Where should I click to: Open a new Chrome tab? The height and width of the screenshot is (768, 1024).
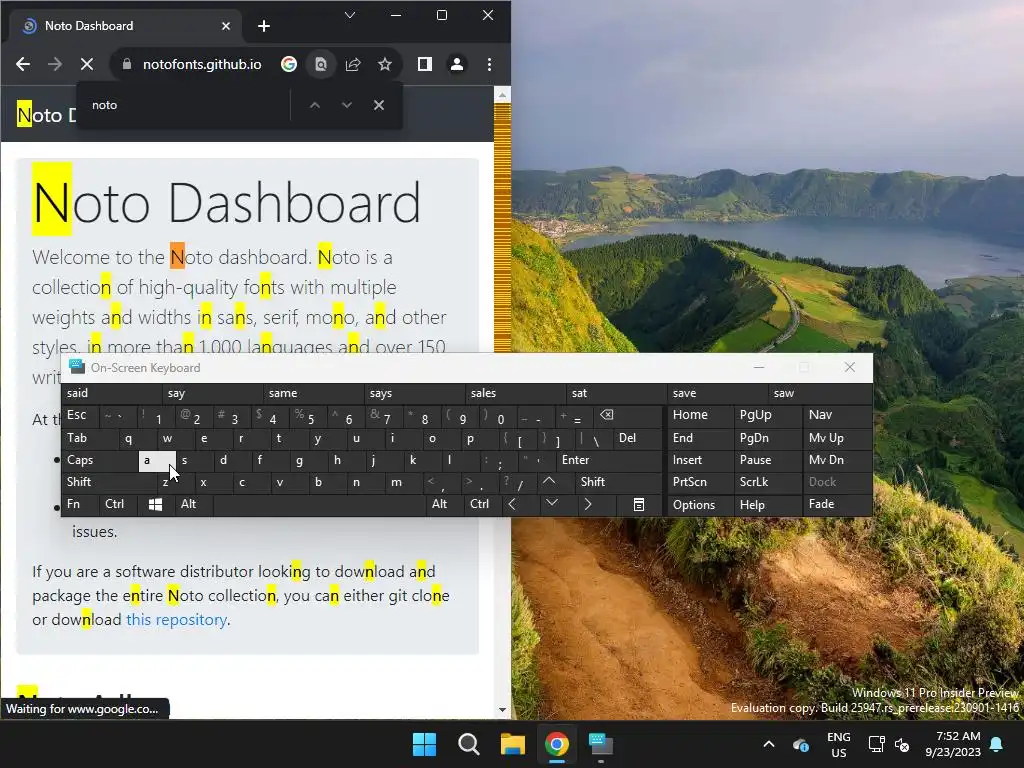click(264, 26)
